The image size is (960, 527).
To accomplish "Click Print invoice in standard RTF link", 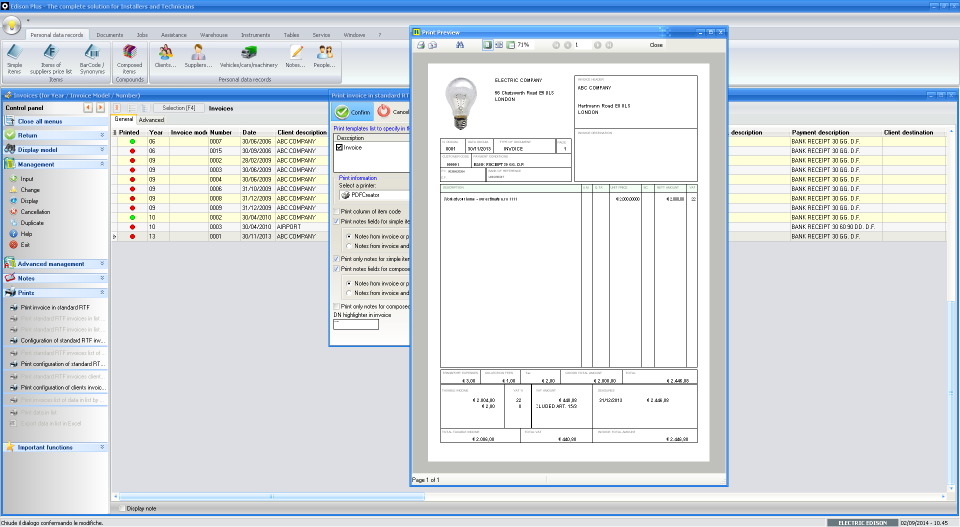I will click(x=55, y=308).
